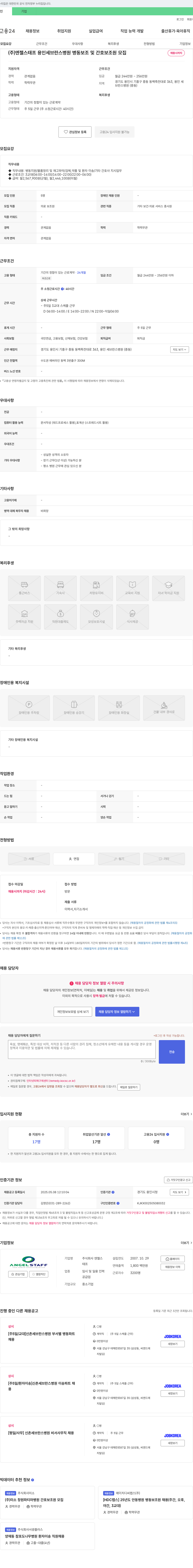Jump to the 복리후생 section tab
Image resolution: width=193 pixels, height=1568 pixels.
click(x=114, y=44)
